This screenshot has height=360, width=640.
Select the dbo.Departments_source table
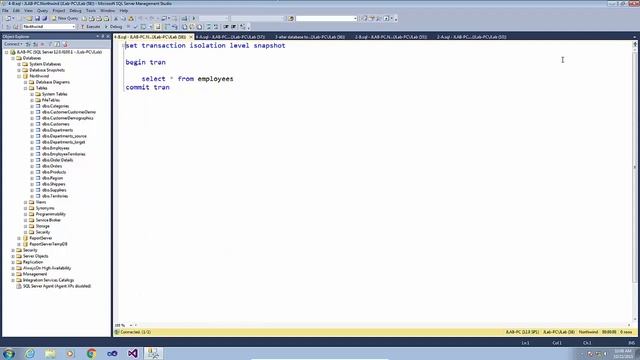coord(64,136)
